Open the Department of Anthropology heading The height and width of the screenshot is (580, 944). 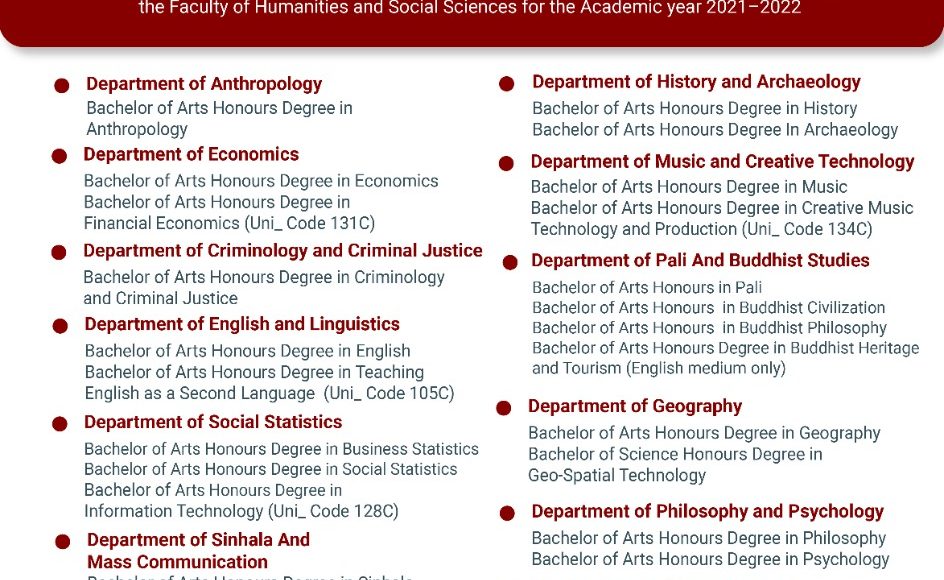click(x=204, y=84)
